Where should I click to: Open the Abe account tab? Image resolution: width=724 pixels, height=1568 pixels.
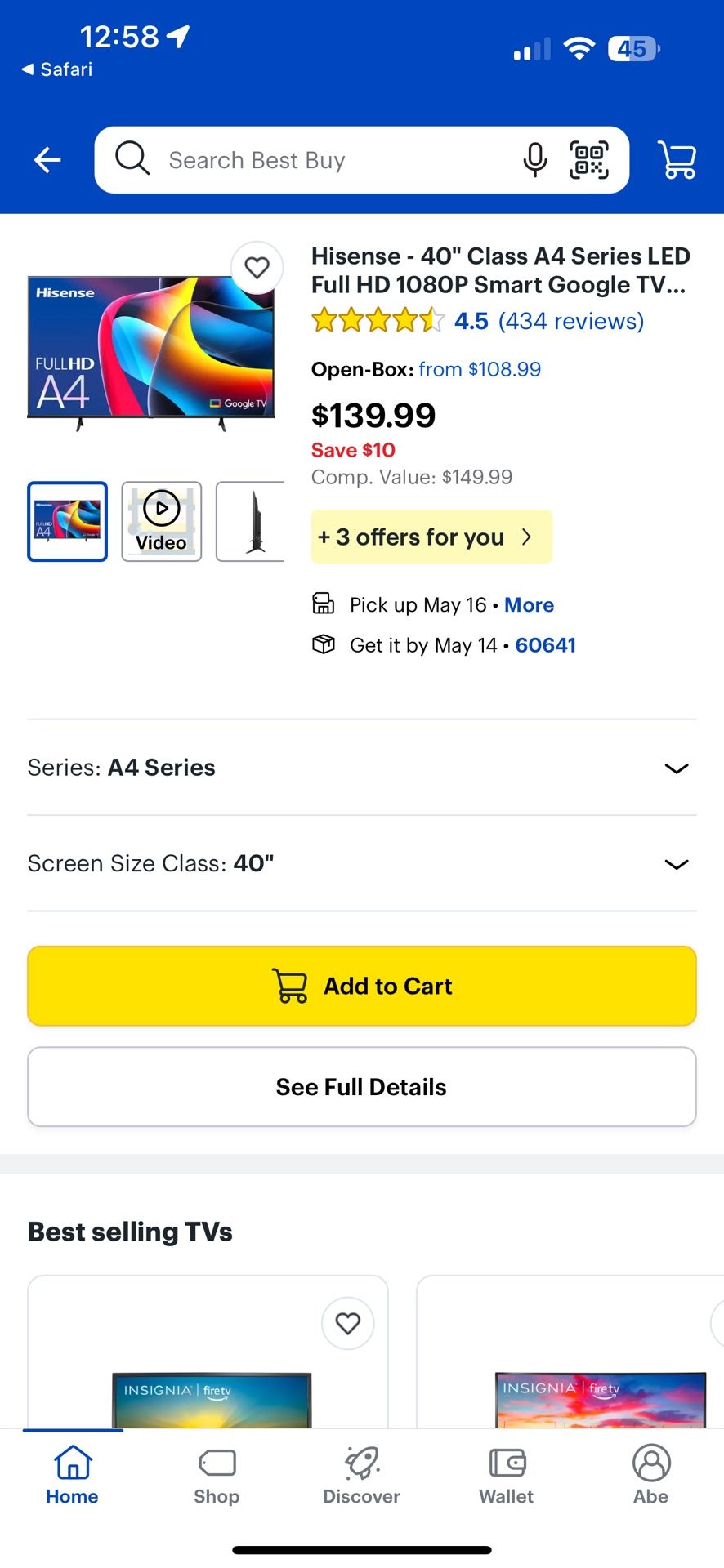coord(651,1475)
